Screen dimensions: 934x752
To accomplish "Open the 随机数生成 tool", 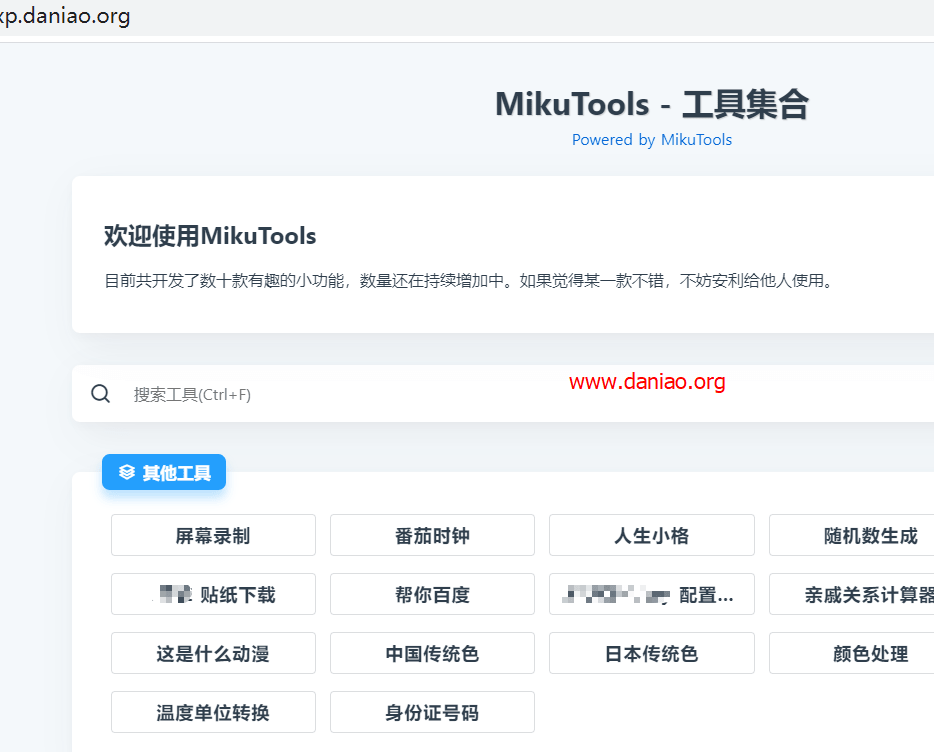I will tap(852, 535).
